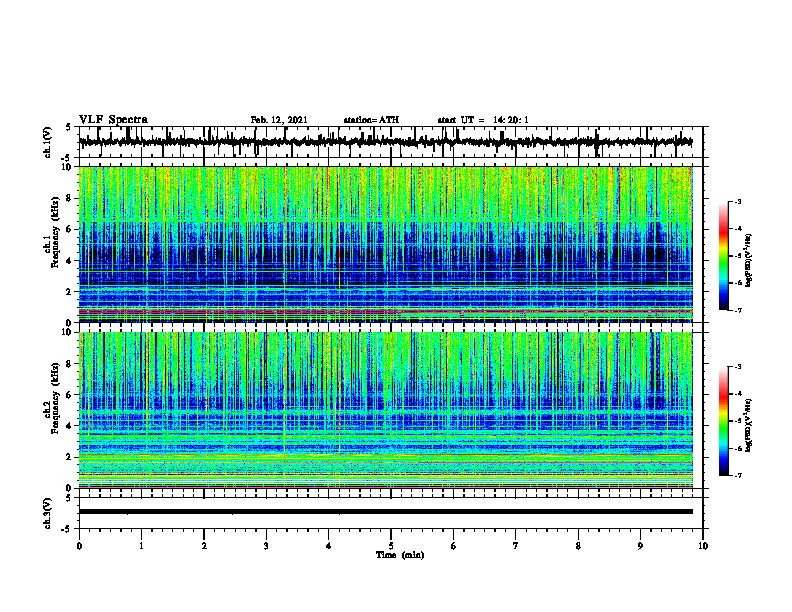Click the ch.2 color scale 'log(PSD)' label
Image resolution: width=792 pixels, height=612 pixels.
(x=748, y=426)
